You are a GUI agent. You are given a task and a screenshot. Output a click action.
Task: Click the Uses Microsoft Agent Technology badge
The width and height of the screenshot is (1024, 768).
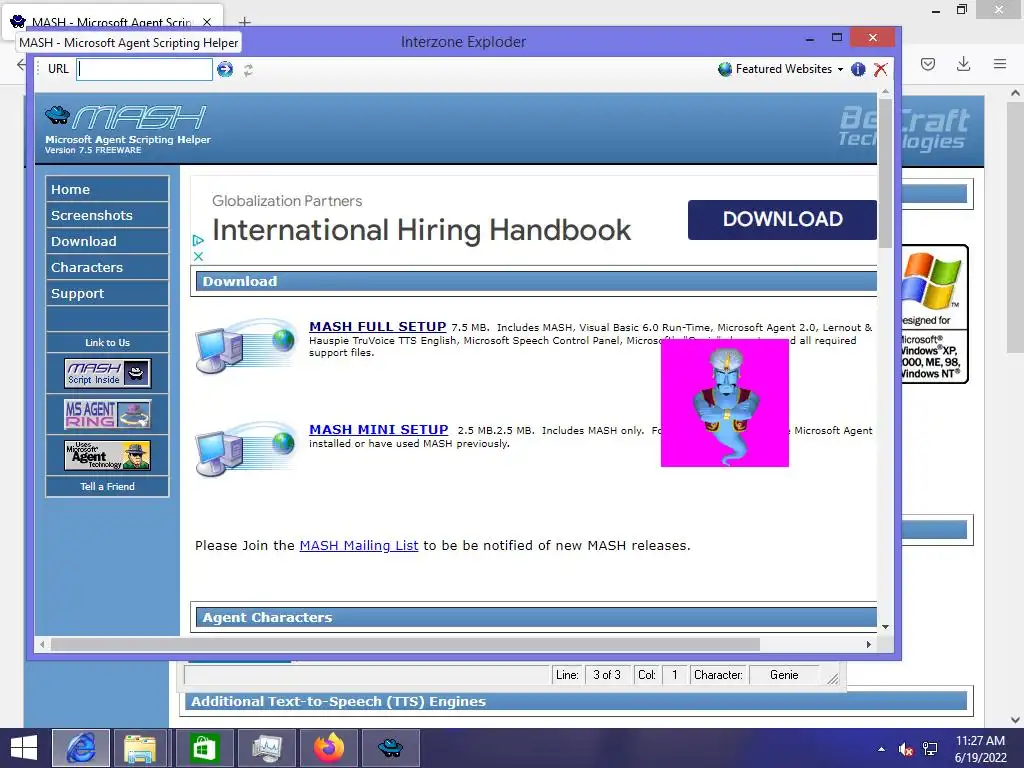pos(108,455)
